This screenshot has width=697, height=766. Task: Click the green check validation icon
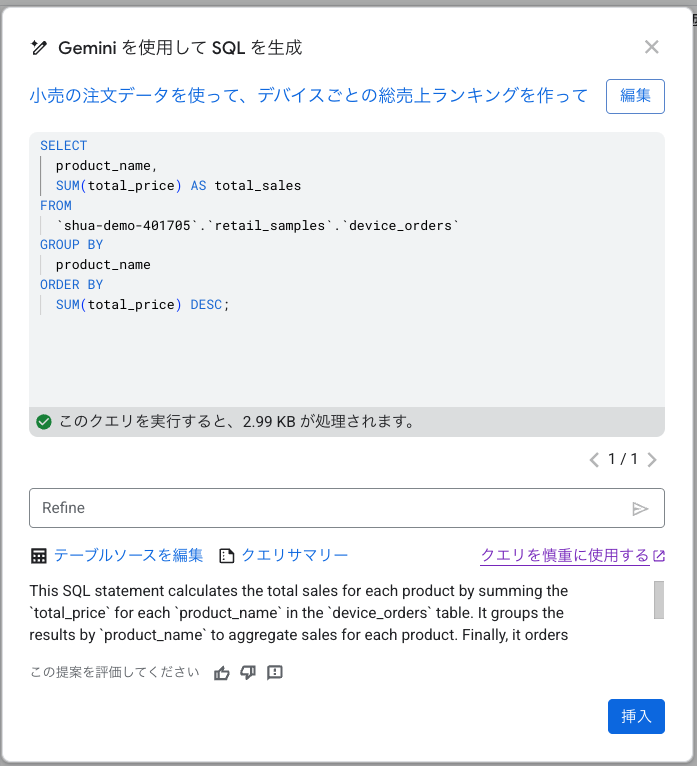44,422
